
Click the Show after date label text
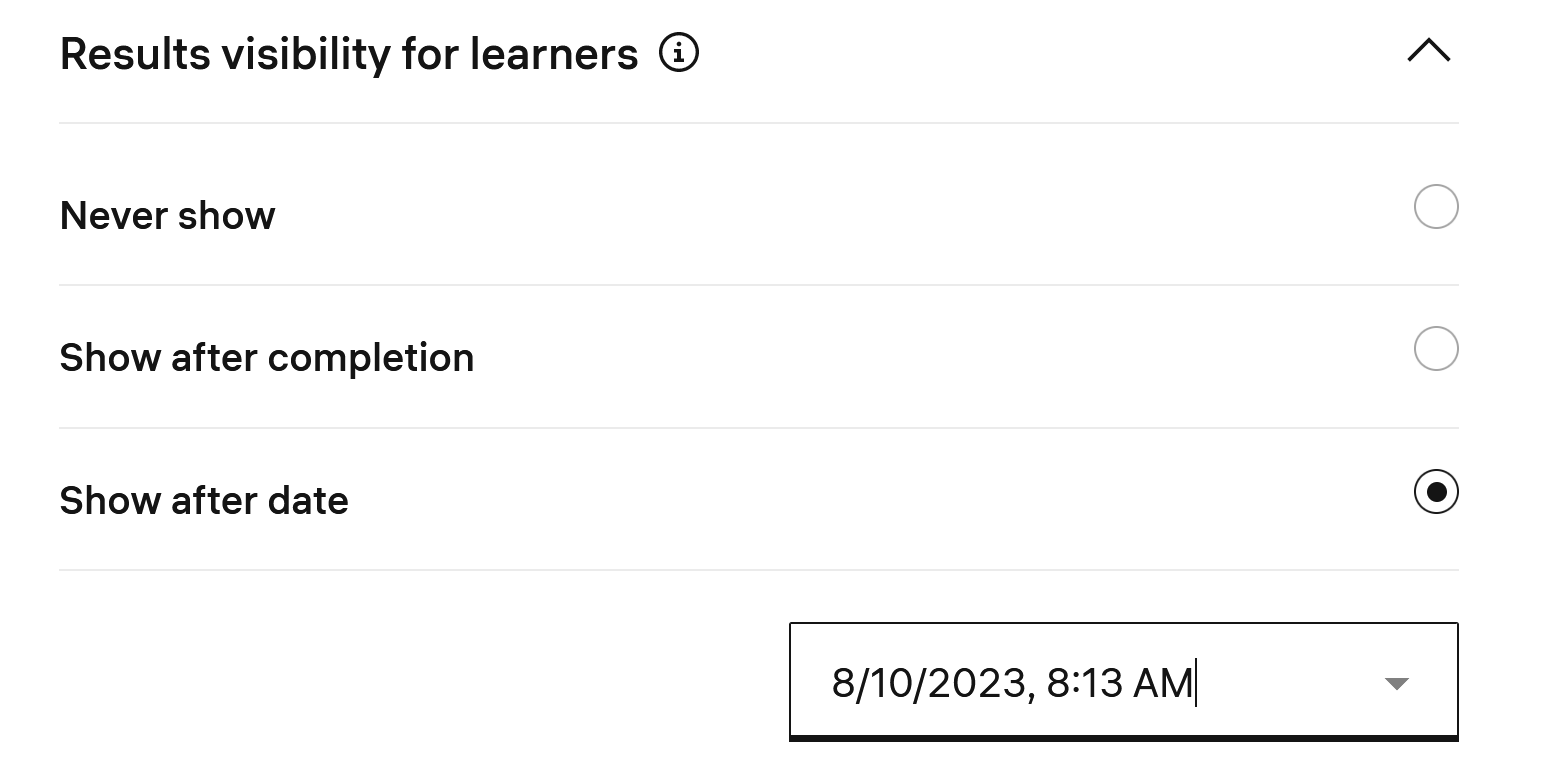point(204,501)
